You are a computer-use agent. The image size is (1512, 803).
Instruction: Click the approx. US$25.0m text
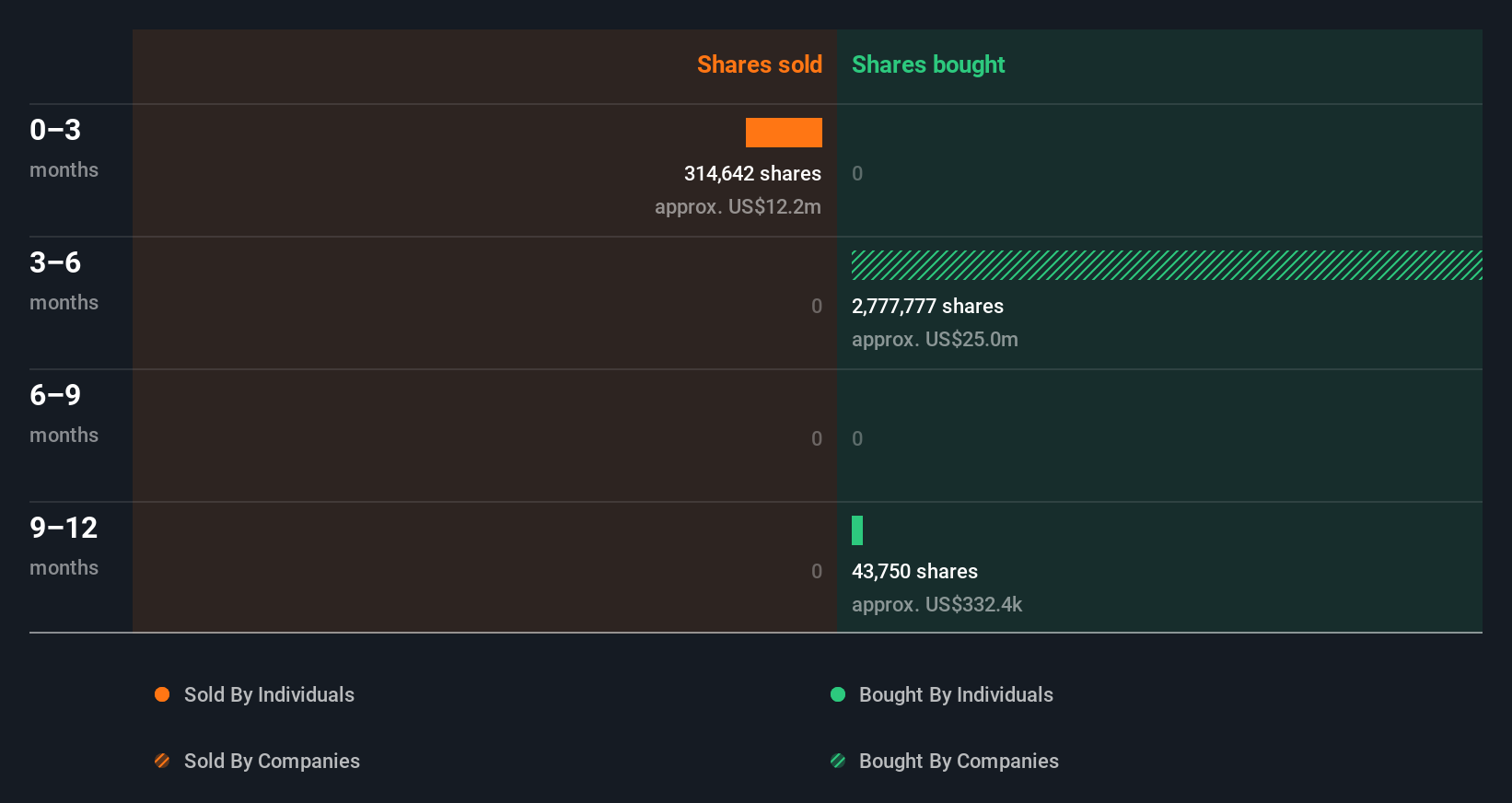935,339
